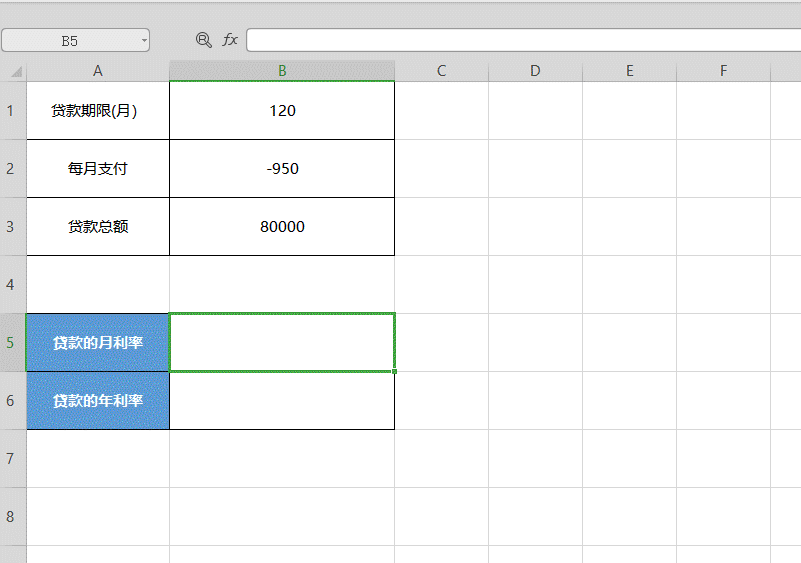Select column E header
This screenshot has width=801, height=563.
[629, 71]
